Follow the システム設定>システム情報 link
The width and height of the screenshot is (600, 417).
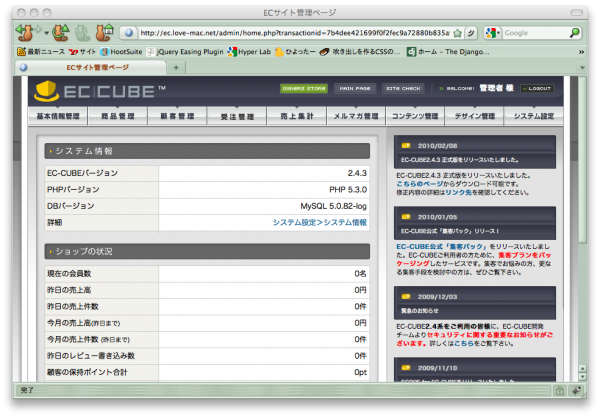click(x=320, y=222)
